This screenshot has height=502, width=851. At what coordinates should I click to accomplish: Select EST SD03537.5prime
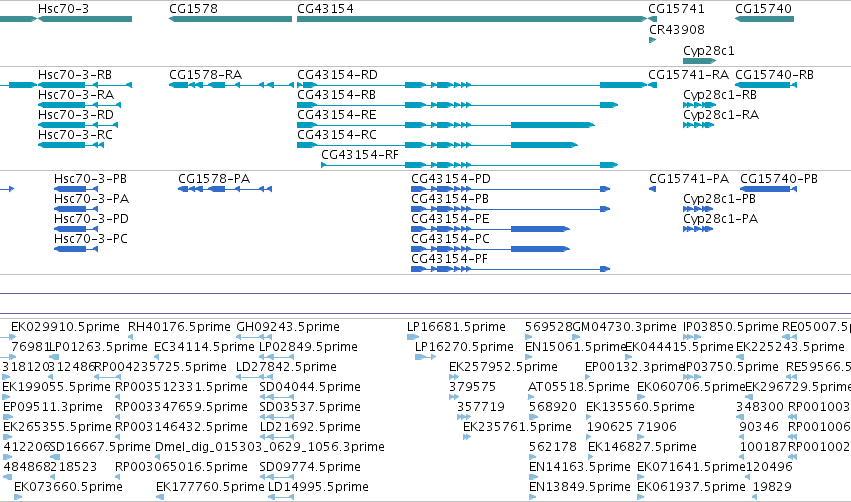[310, 407]
